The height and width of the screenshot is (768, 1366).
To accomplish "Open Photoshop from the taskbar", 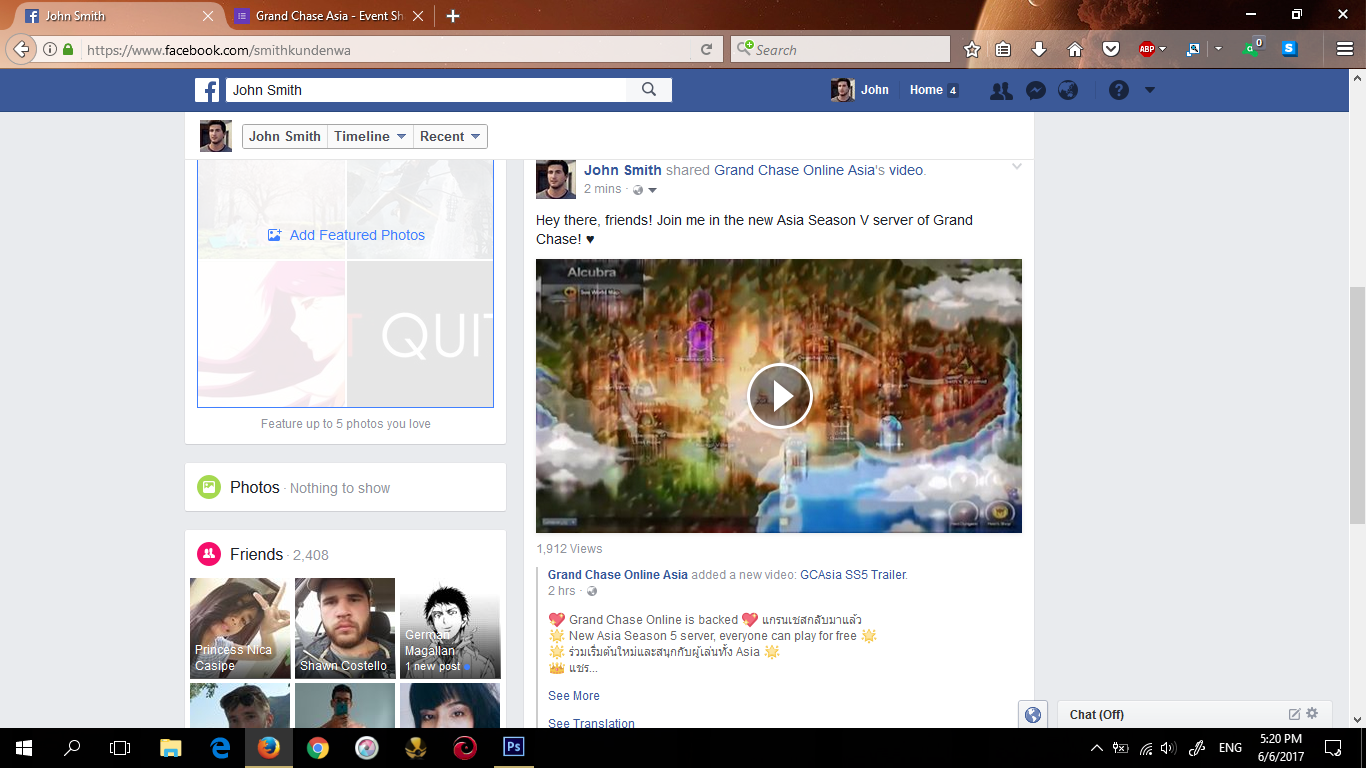I will pyautogui.click(x=513, y=747).
